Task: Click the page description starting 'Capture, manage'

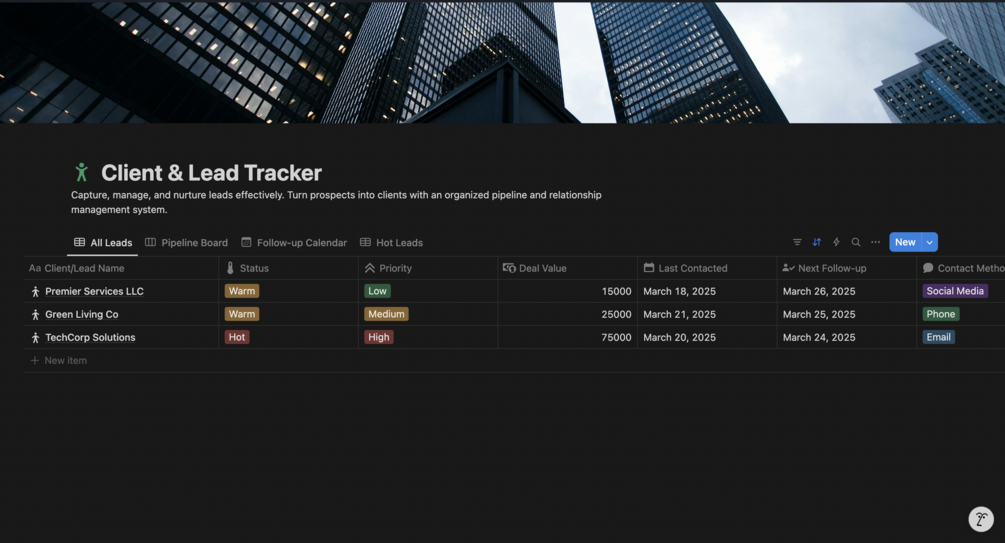Action: click(x=336, y=202)
